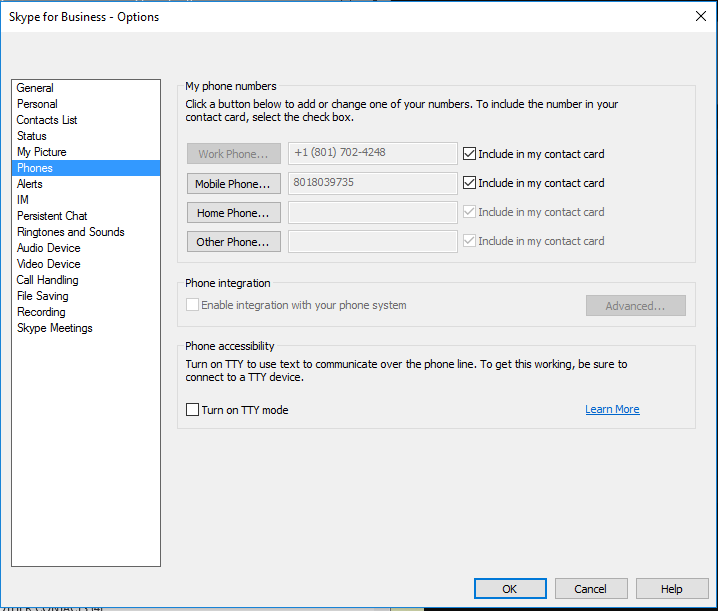718x611 pixels.
Task: Select My Picture category
Action: (x=42, y=152)
